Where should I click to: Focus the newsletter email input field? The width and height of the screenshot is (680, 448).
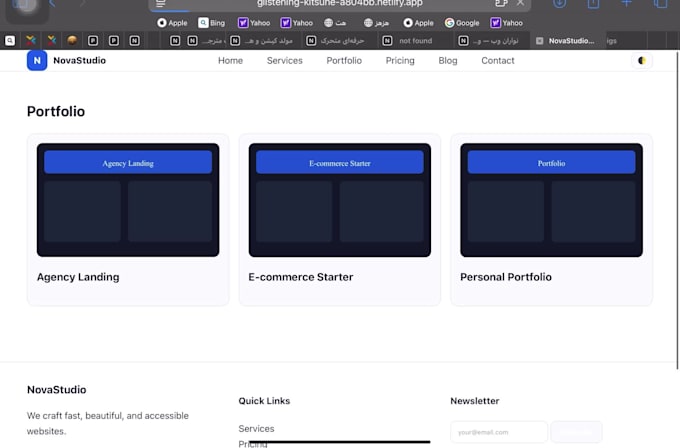click(499, 432)
